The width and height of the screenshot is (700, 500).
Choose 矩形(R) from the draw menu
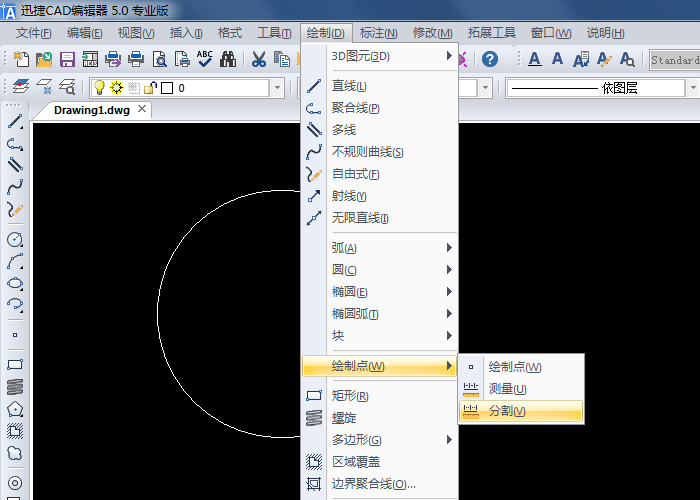[x=380, y=396]
